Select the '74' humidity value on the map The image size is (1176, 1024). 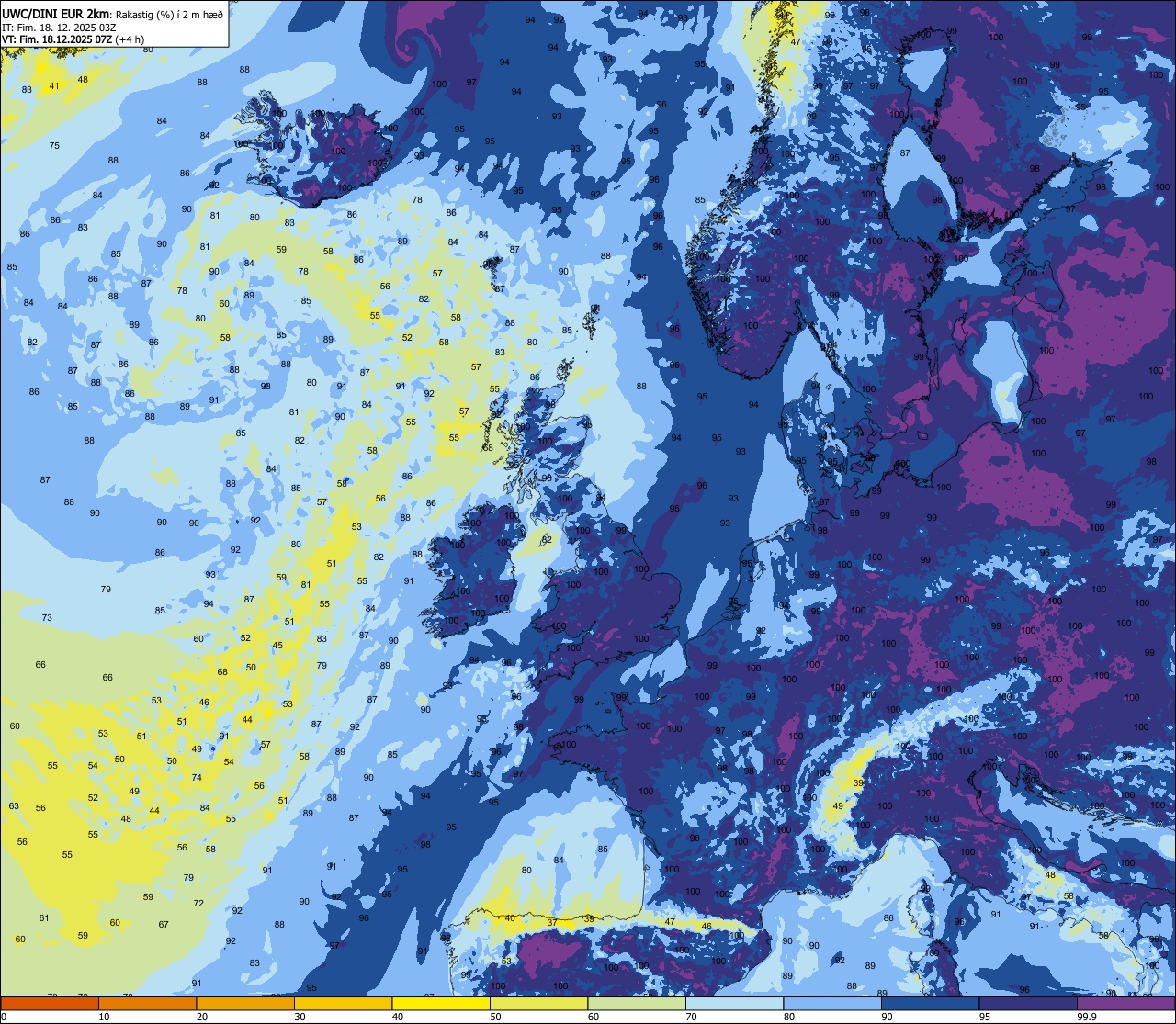tap(197, 778)
